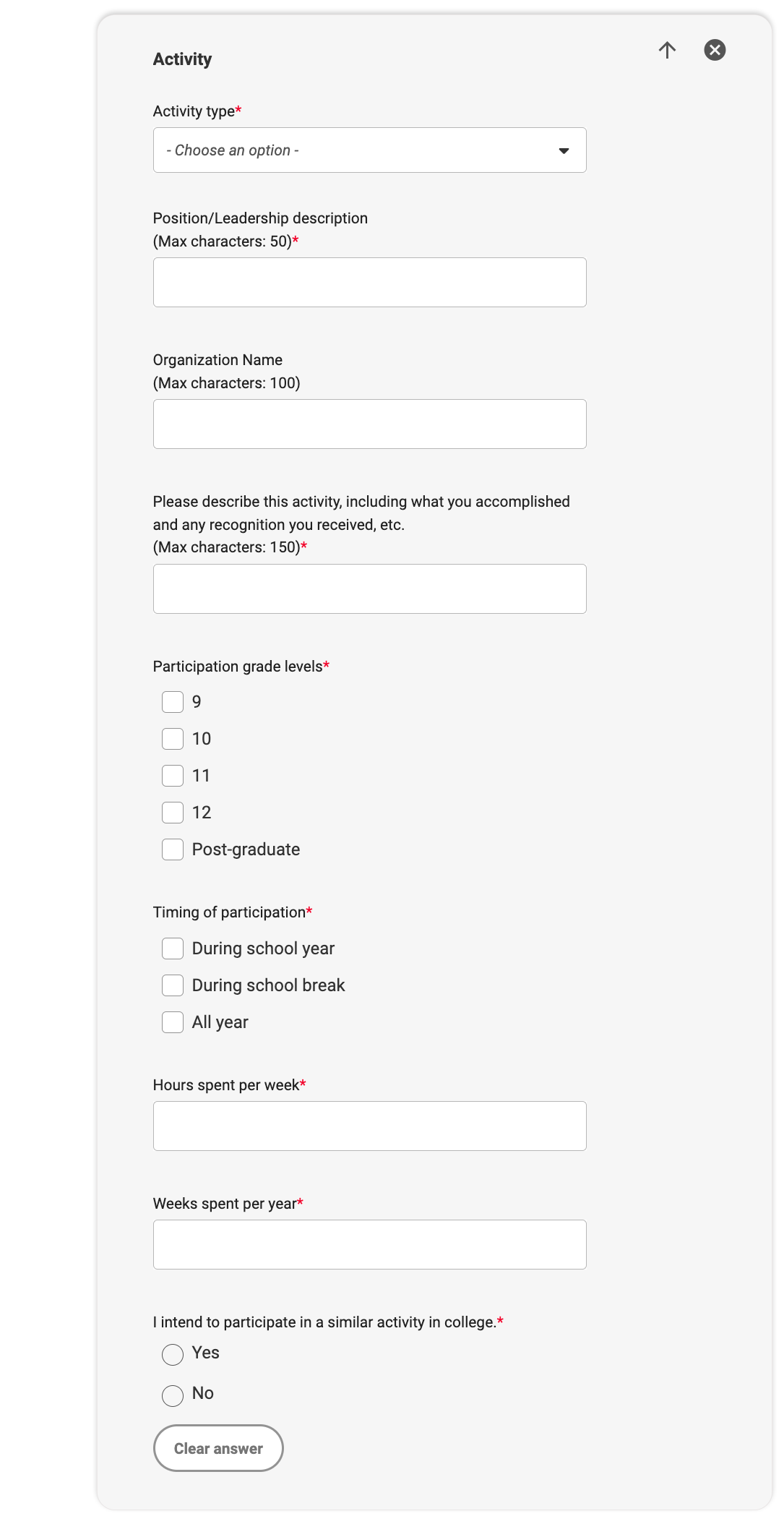
Task: Click the Clear answer button
Action: [218, 1448]
